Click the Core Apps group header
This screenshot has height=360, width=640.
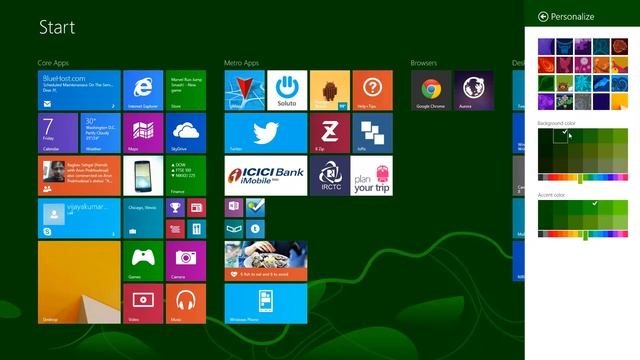53,63
